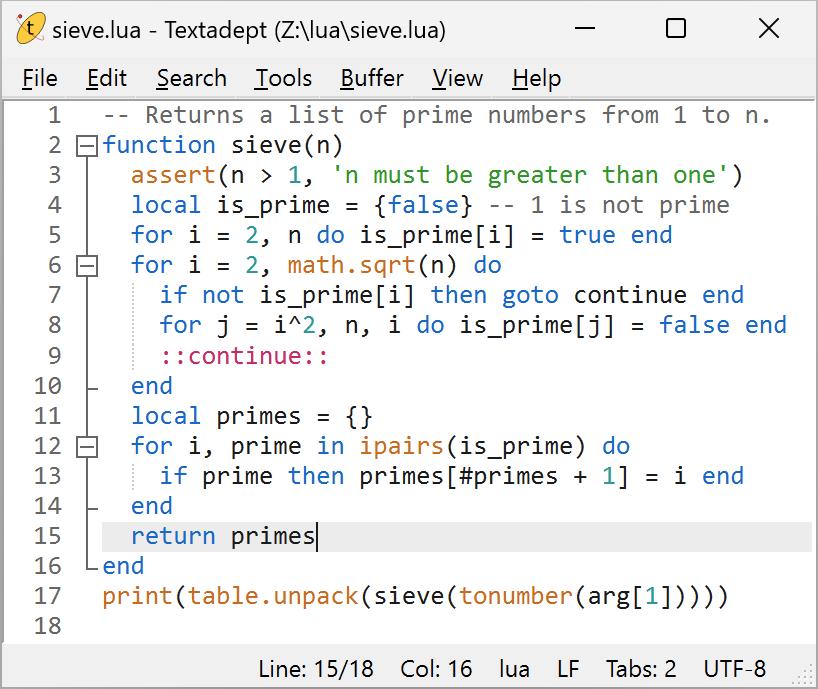Collapse the for loop fold on line 6
The height and width of the screenshot is (689, 818).
point(87,266)
